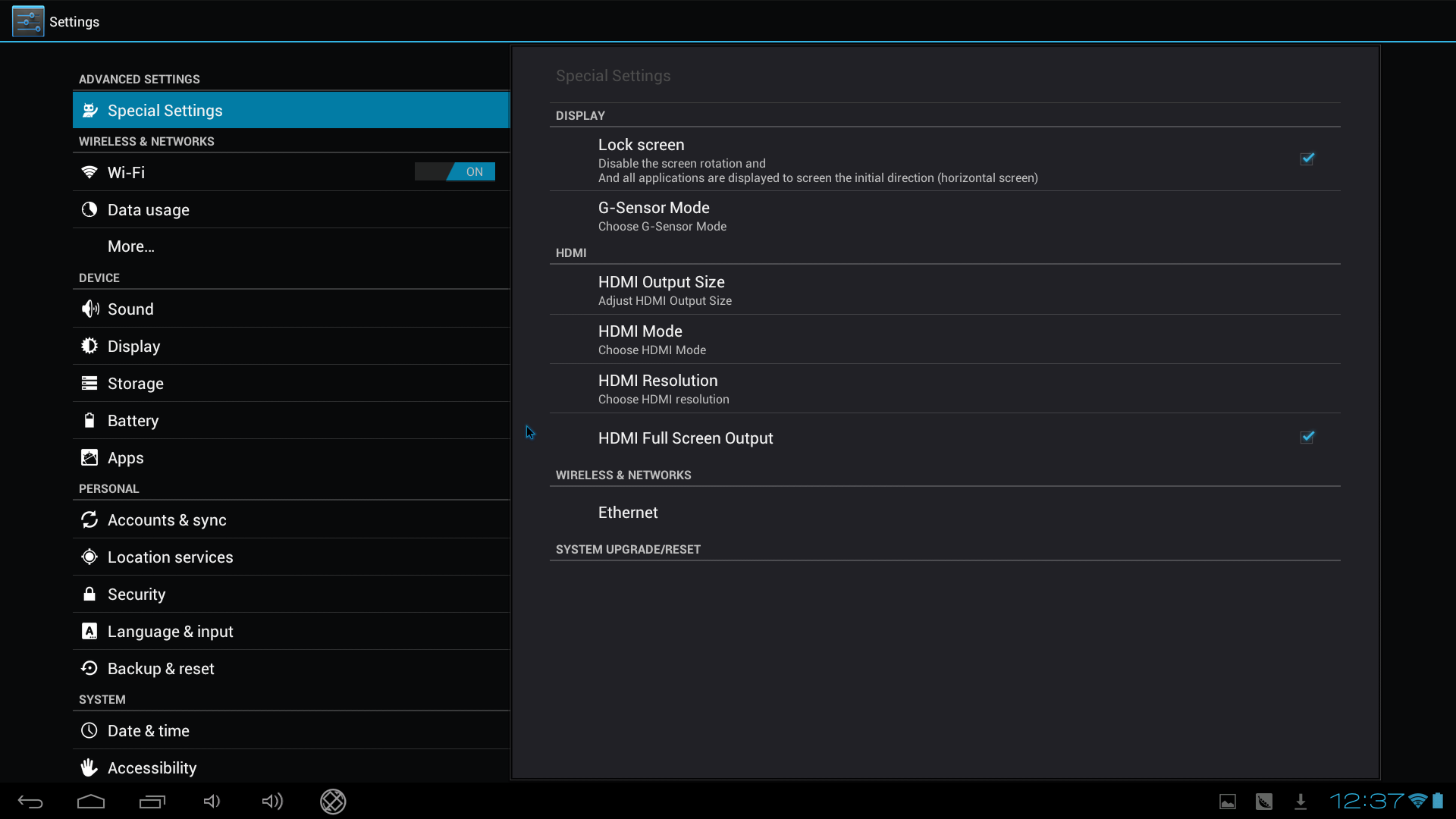Expand the More wireless options
Image resolution: width=1456 pixels, height=819 pixels.
(x=131, y=246)
